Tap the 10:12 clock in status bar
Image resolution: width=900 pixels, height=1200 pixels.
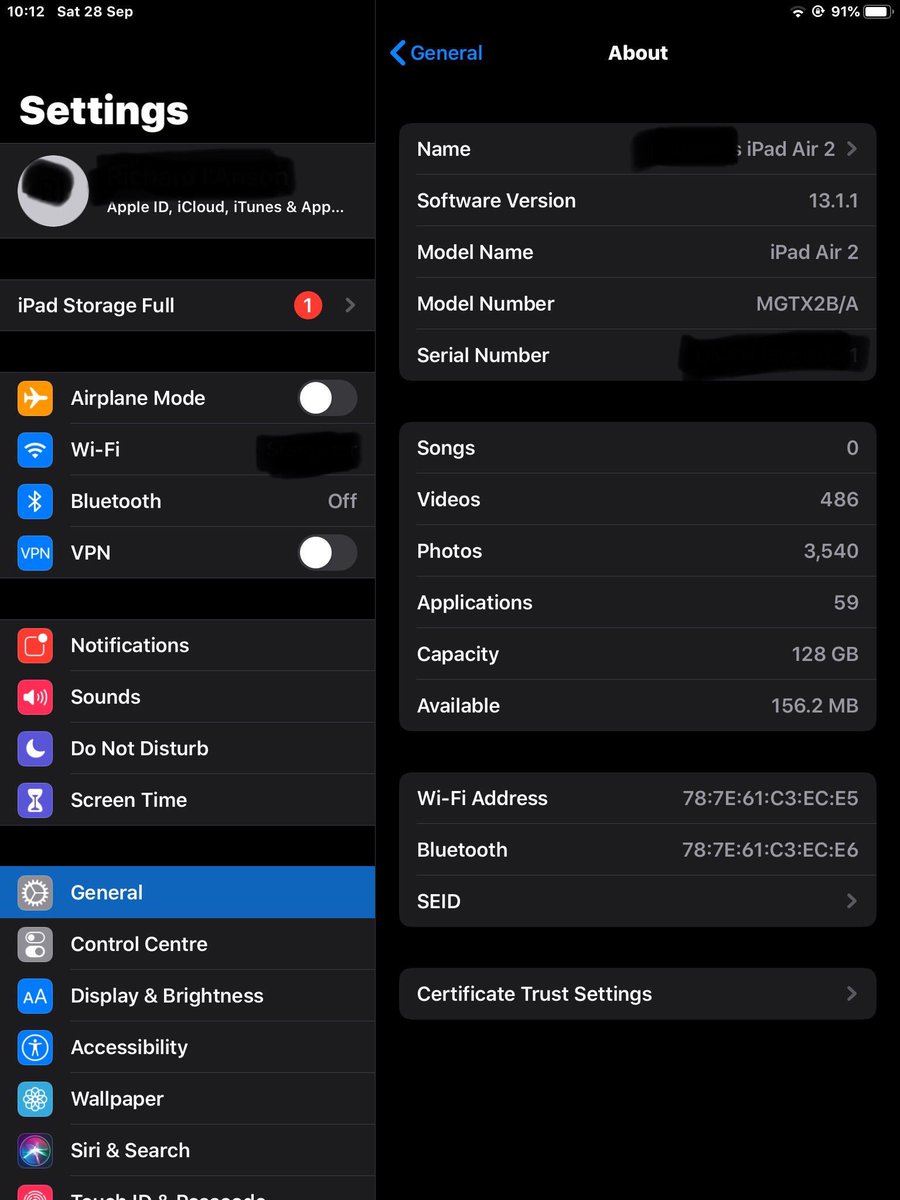click(x=26, y=12)
